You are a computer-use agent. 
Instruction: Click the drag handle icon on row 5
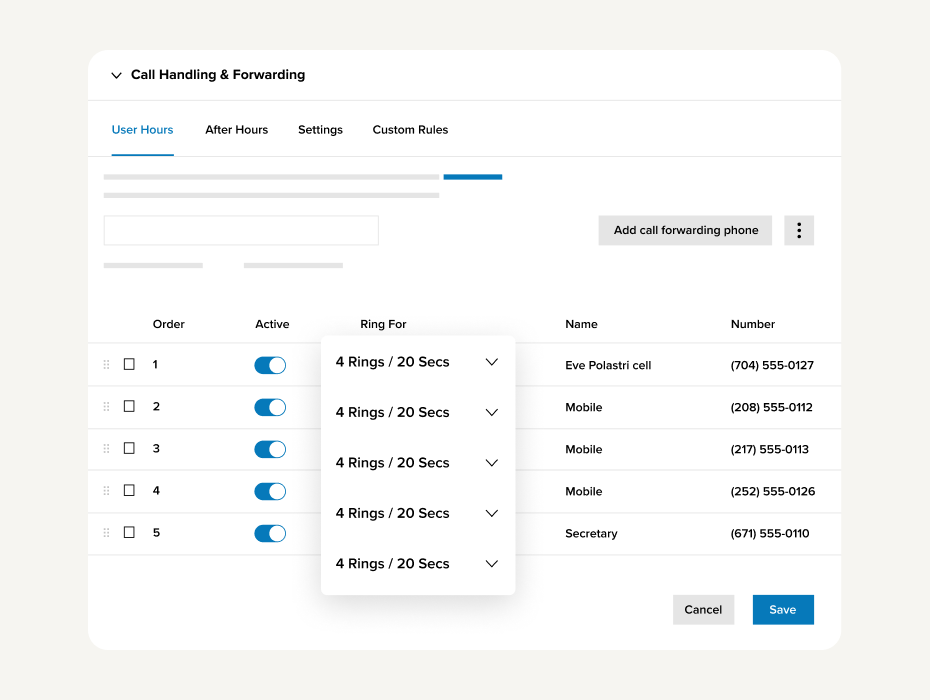point(107,533)
